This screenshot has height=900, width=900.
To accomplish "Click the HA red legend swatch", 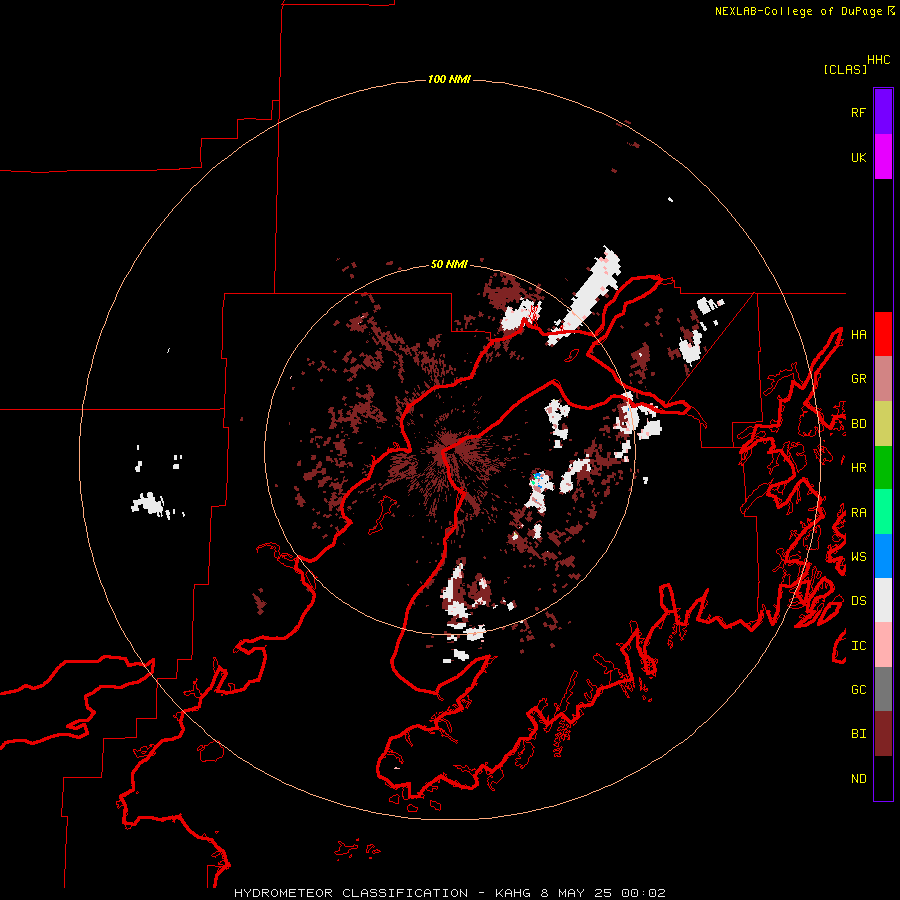I will pyautogui.click(x=883, y=333).
